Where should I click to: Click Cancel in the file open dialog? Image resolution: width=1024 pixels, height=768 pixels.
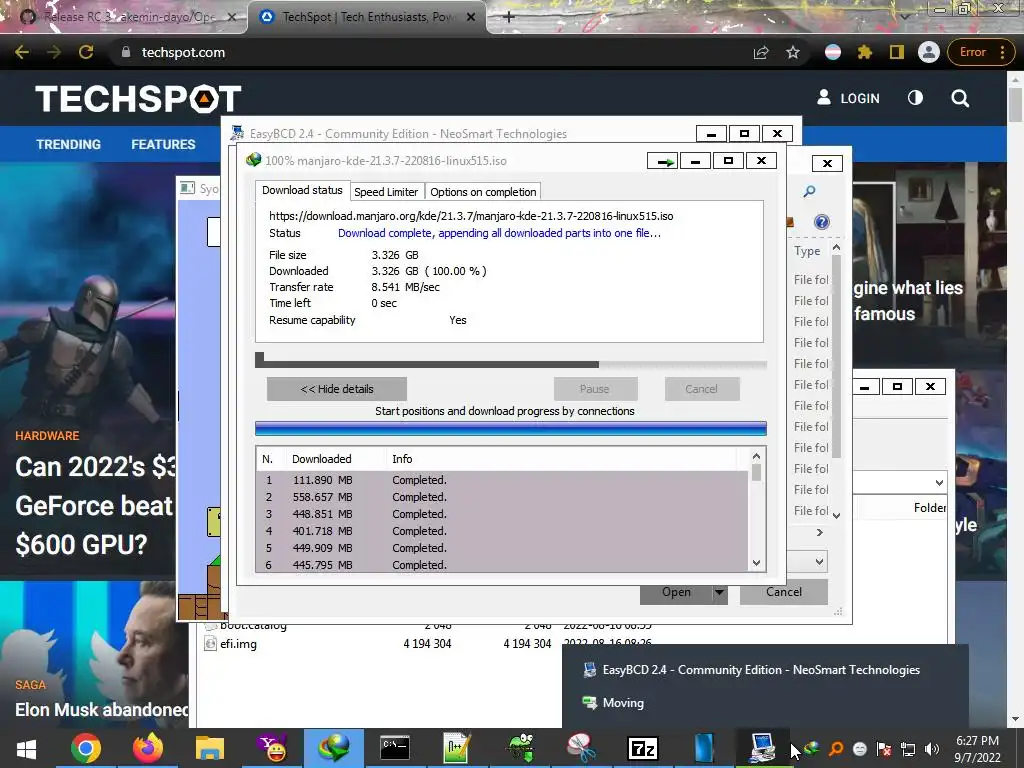(784, 592)
